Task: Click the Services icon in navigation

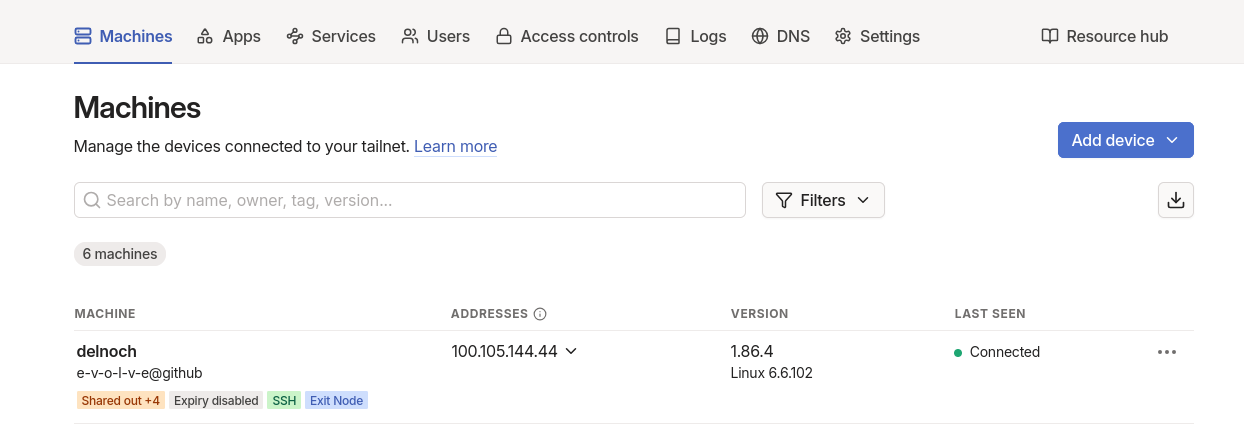Action: click(295, 36)
